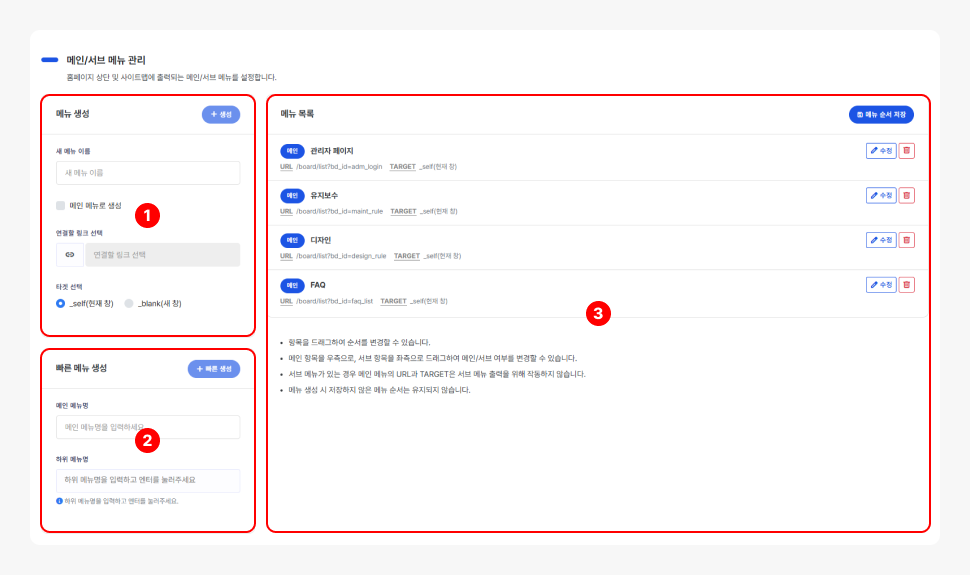
Task: Delete the 관리자 페이지 menu via trash icon
Action: (x=907, y=151)
